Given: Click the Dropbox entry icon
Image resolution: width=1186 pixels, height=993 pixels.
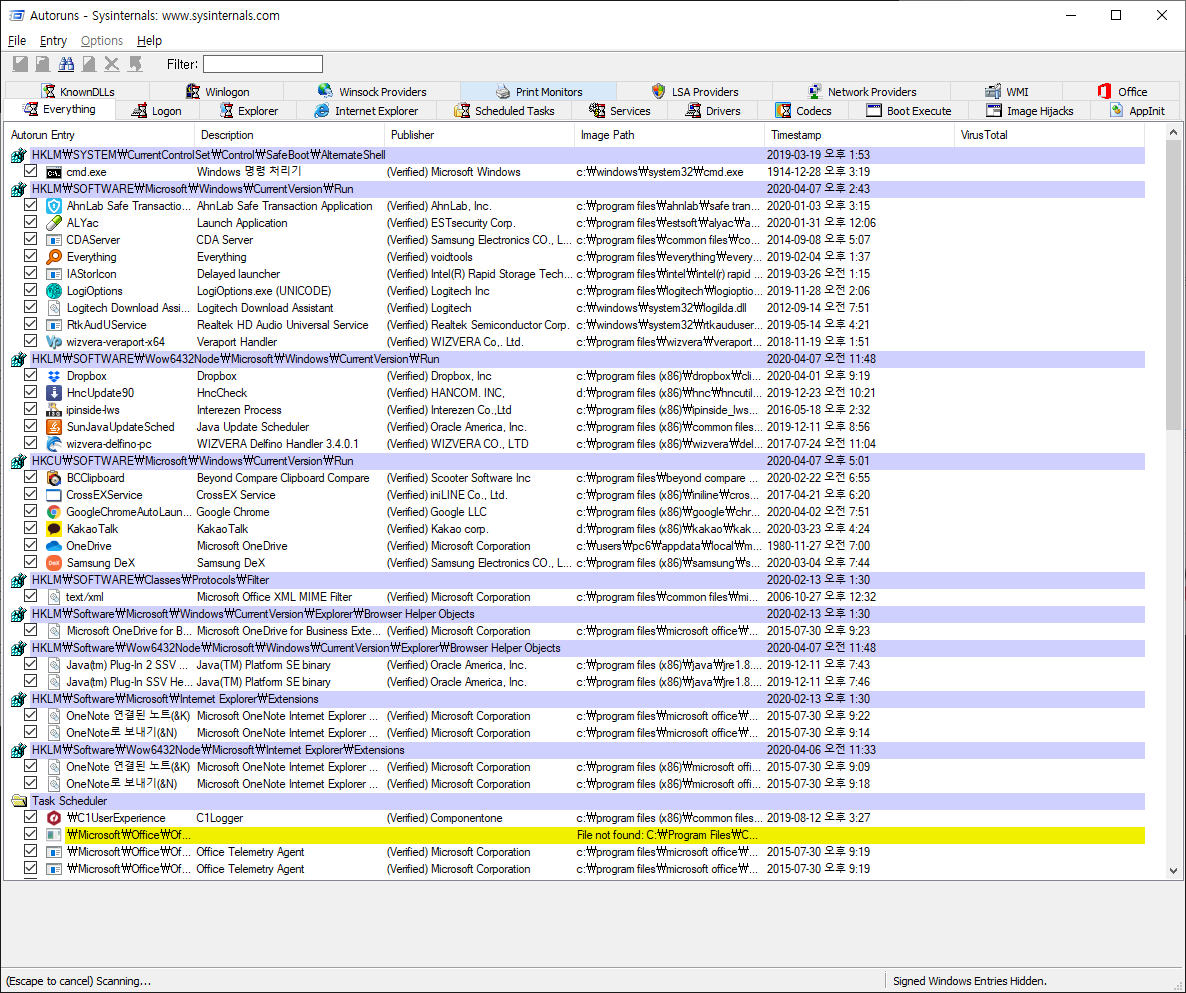Looking at the screenshot, I should 54,376.
